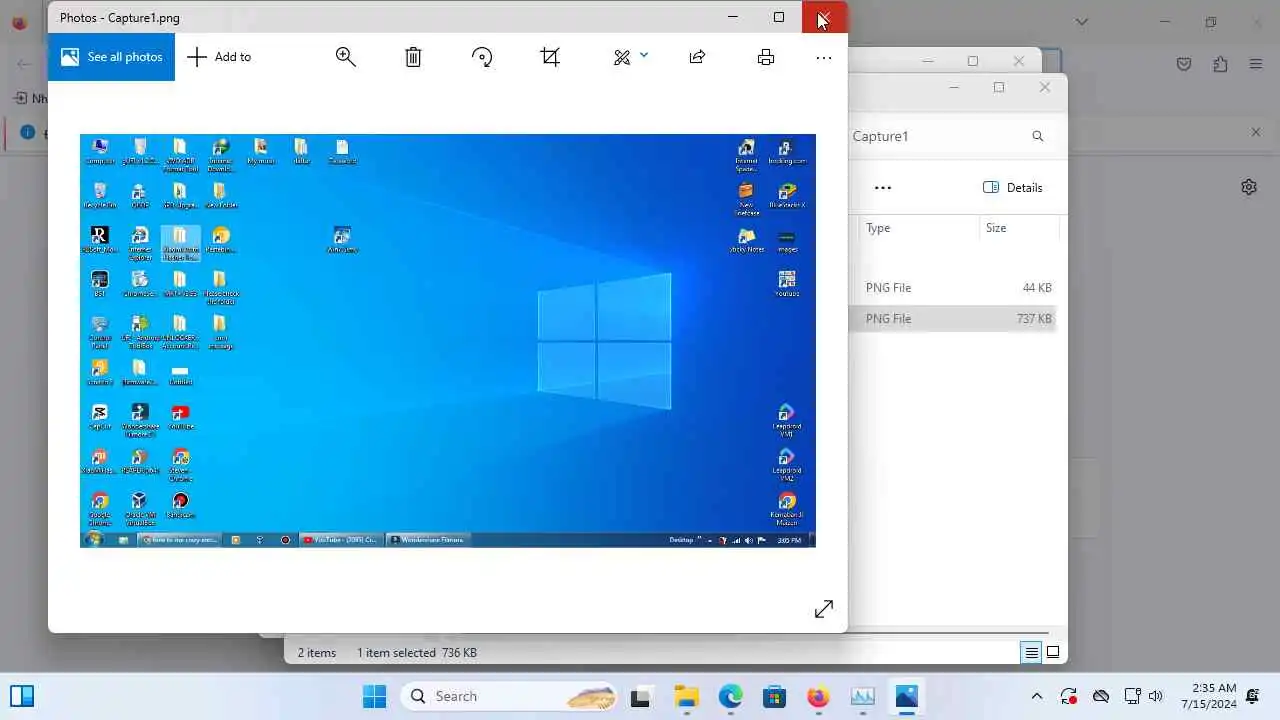The image size is (1280, 720).
Task: Open Microsoft Store from the taskbar
Action: coord(774,696)
